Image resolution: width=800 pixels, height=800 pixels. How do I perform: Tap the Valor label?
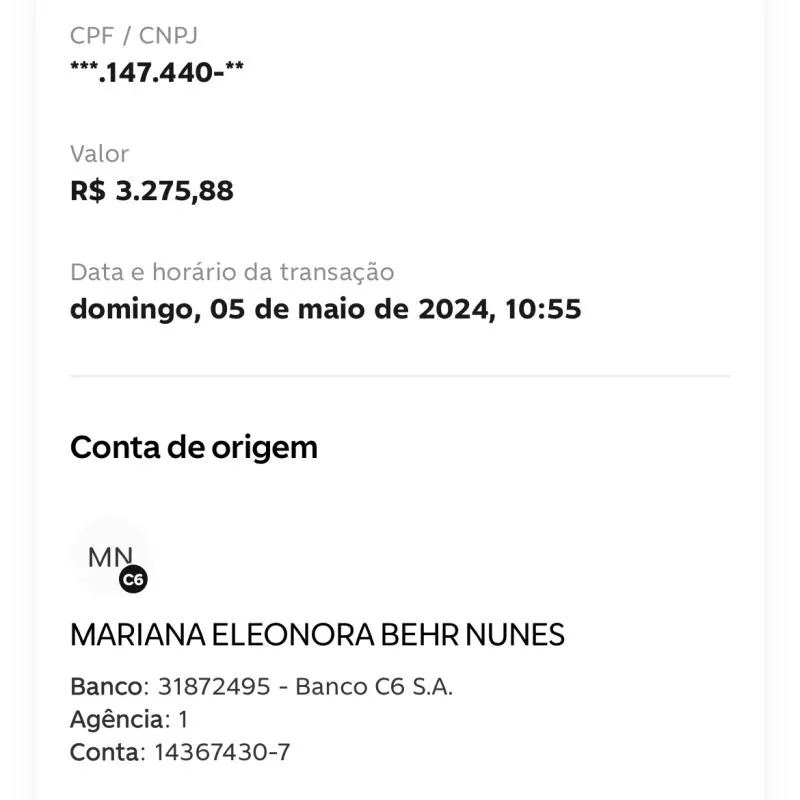(99, 154)
